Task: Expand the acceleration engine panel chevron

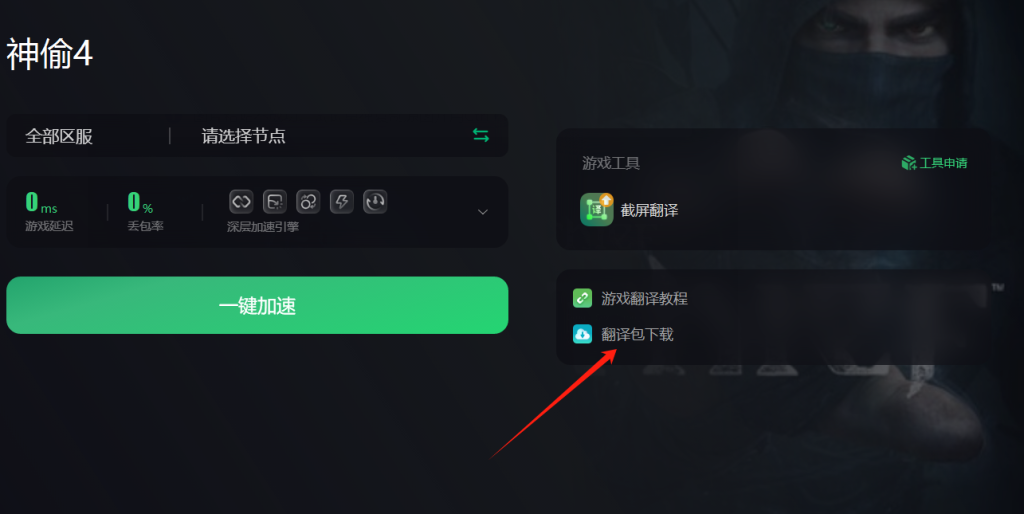Action: point(483,212)
